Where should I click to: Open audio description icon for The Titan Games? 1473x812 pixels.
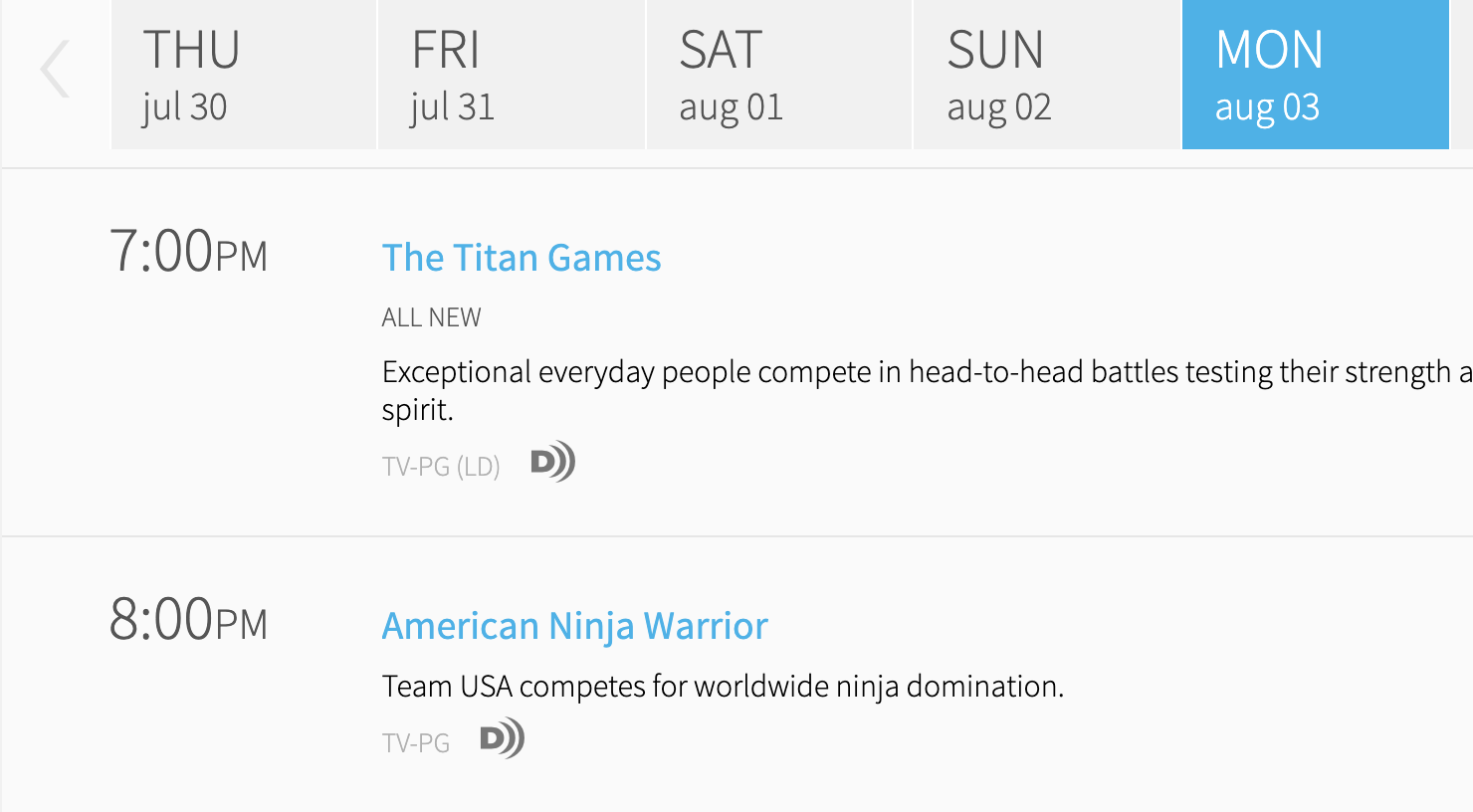(x=552, y=462)
